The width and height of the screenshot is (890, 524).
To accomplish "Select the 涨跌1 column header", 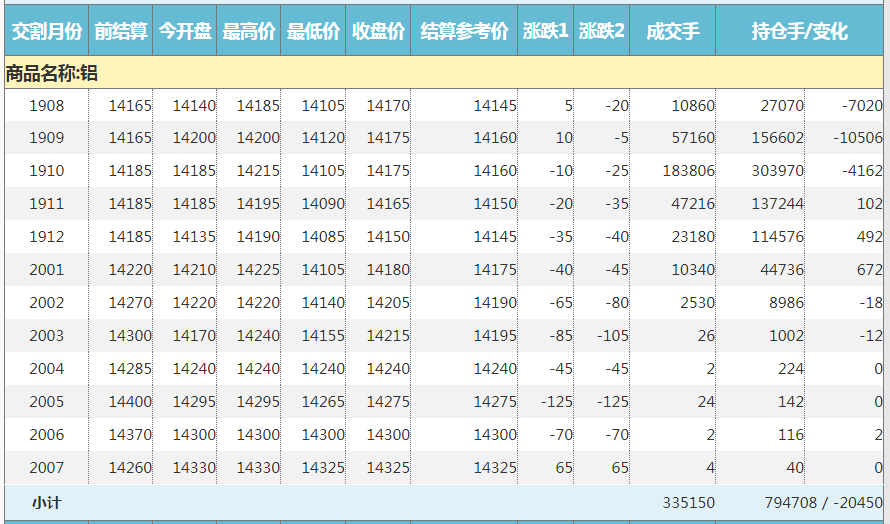I will coord(546,31).
